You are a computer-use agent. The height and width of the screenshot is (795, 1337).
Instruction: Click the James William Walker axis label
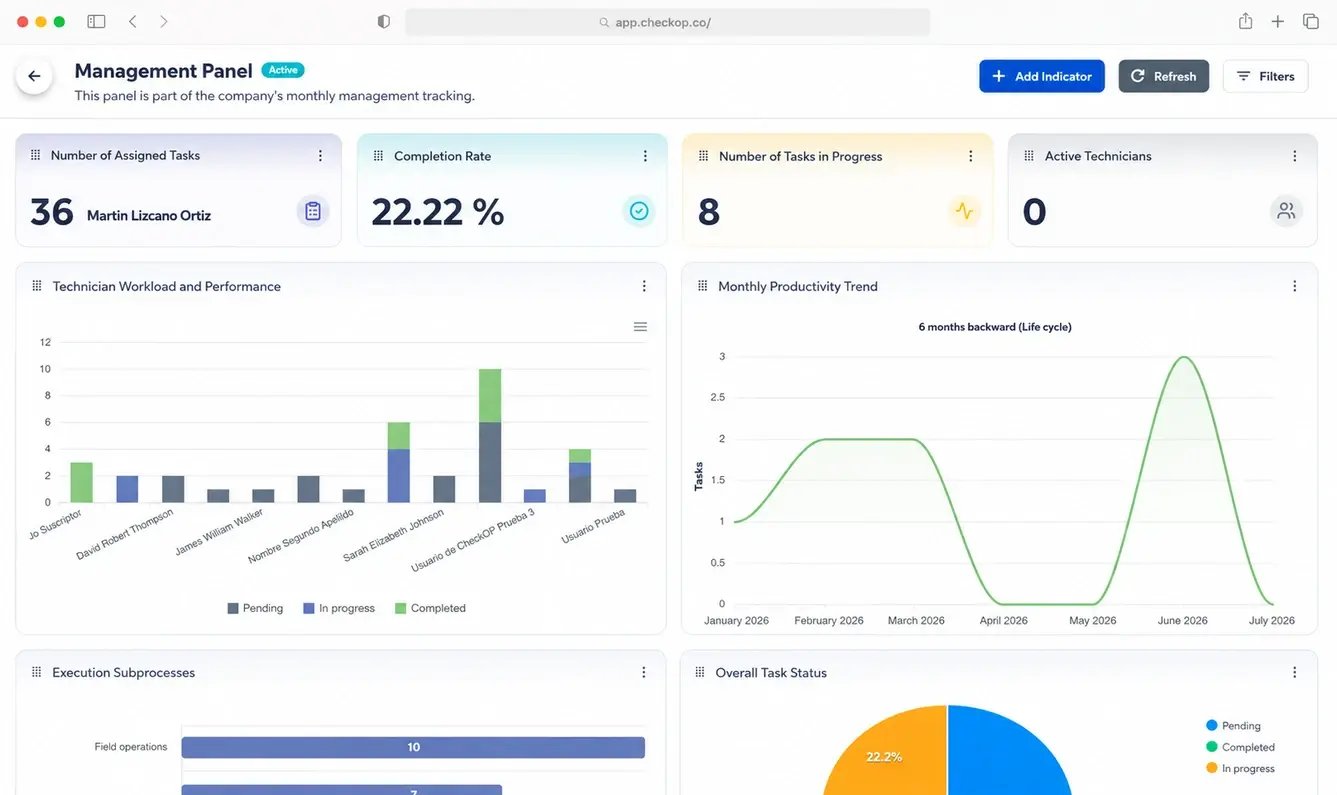(x=219, y=534)
